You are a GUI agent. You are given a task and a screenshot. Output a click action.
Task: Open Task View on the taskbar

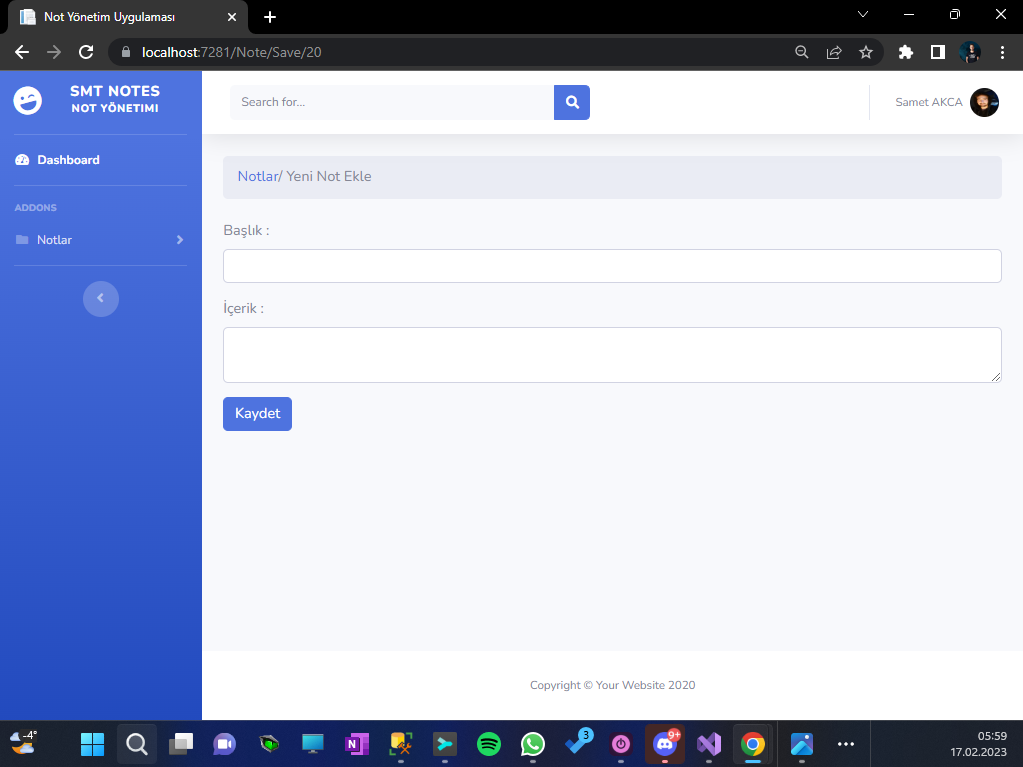click(181, 744)
